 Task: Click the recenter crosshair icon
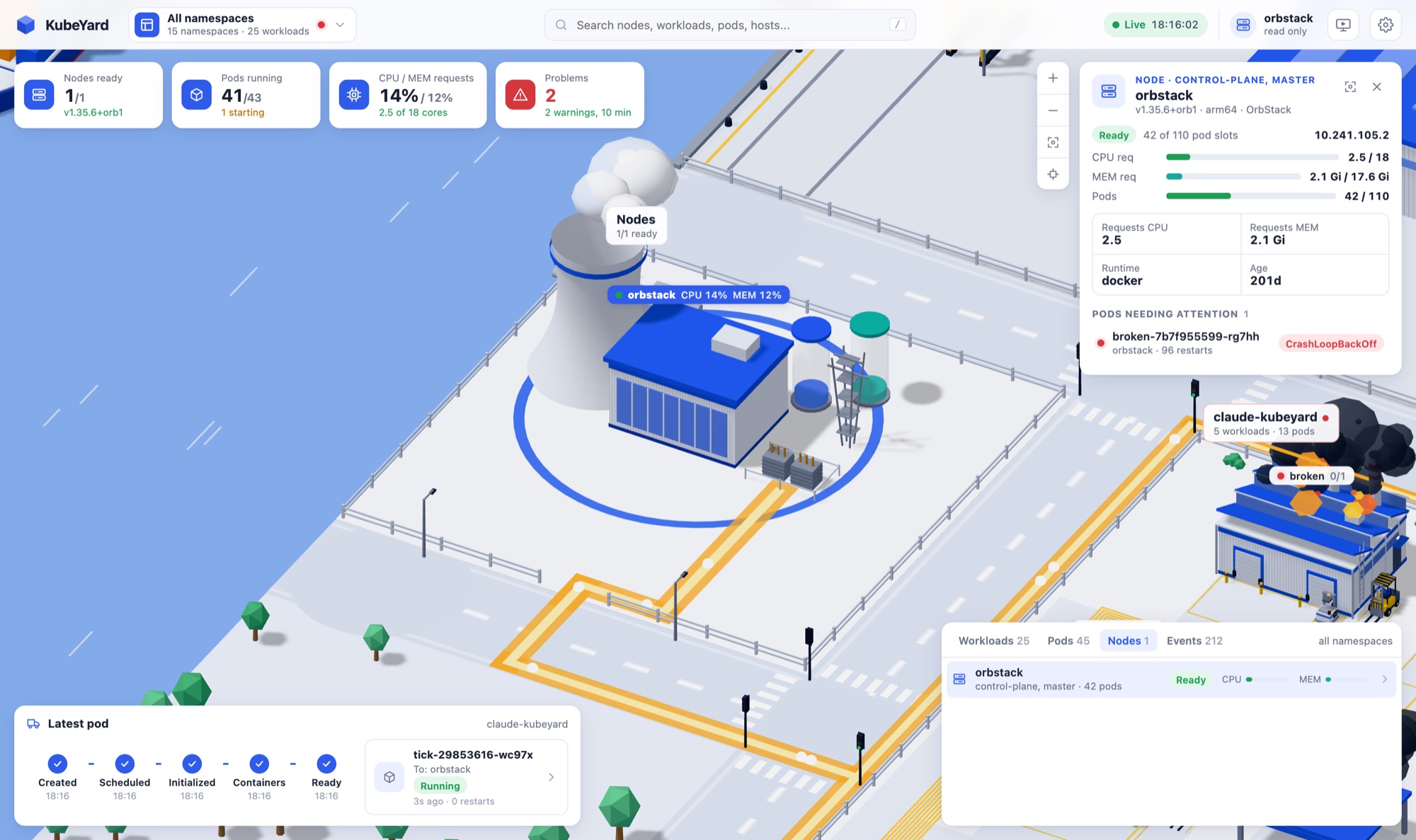[x=1053, y=175]
